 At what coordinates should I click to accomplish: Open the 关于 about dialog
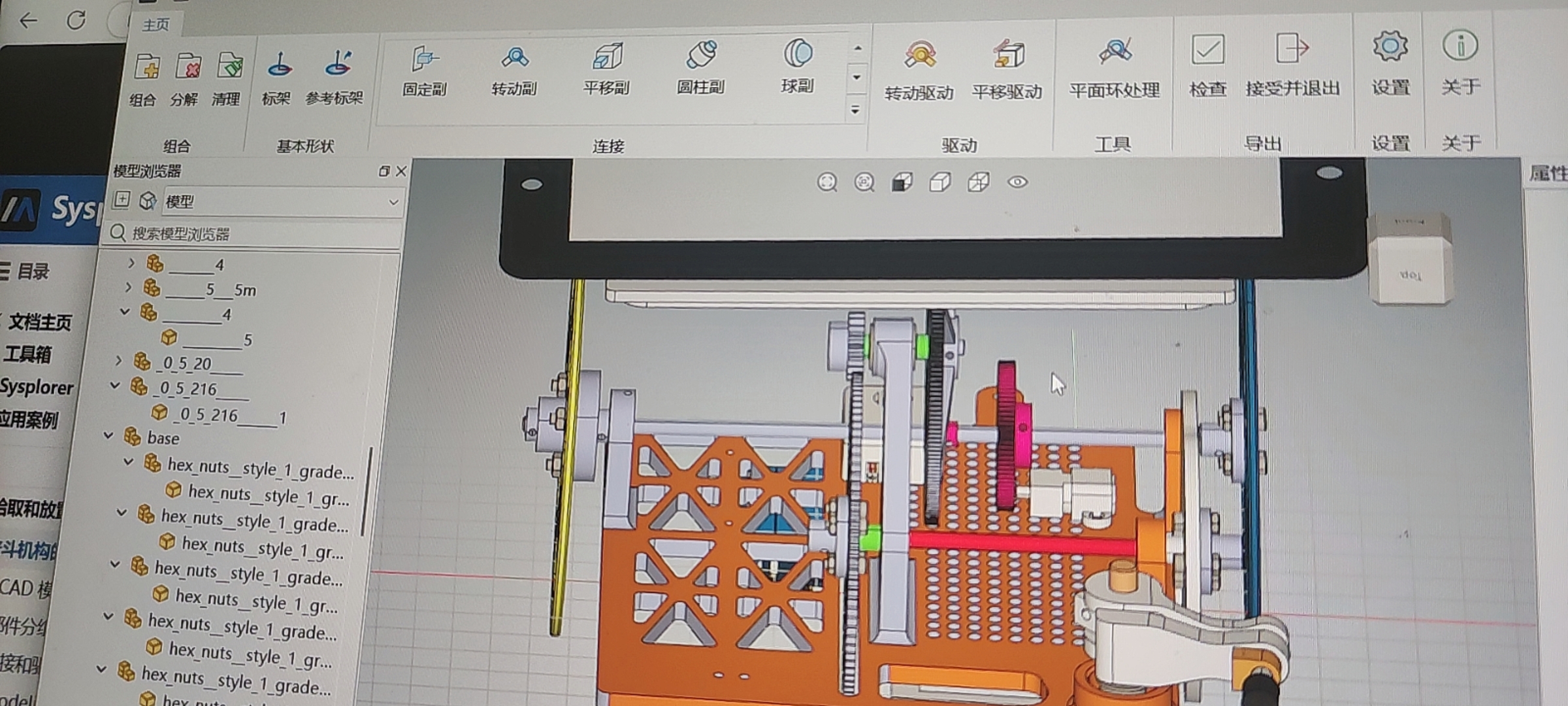click(1460, 62)
